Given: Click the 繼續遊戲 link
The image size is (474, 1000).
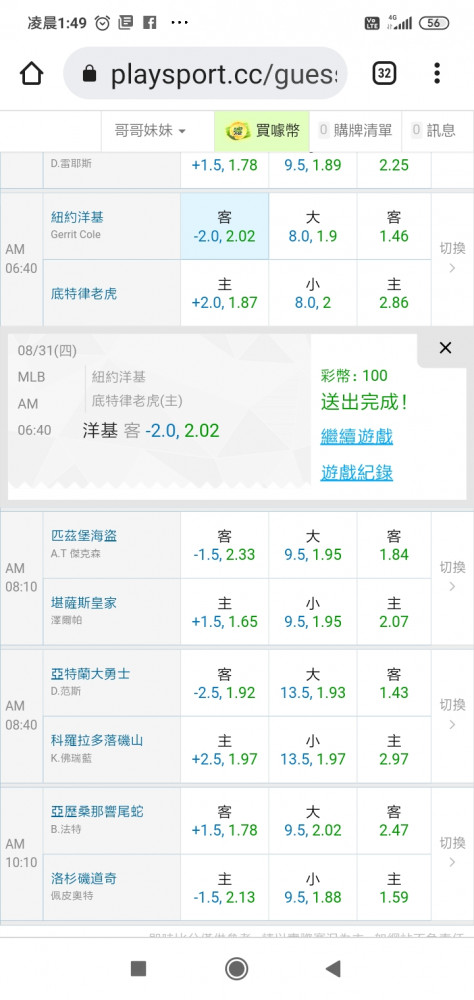Looking at the screenshot, I should tap(357, 437).
